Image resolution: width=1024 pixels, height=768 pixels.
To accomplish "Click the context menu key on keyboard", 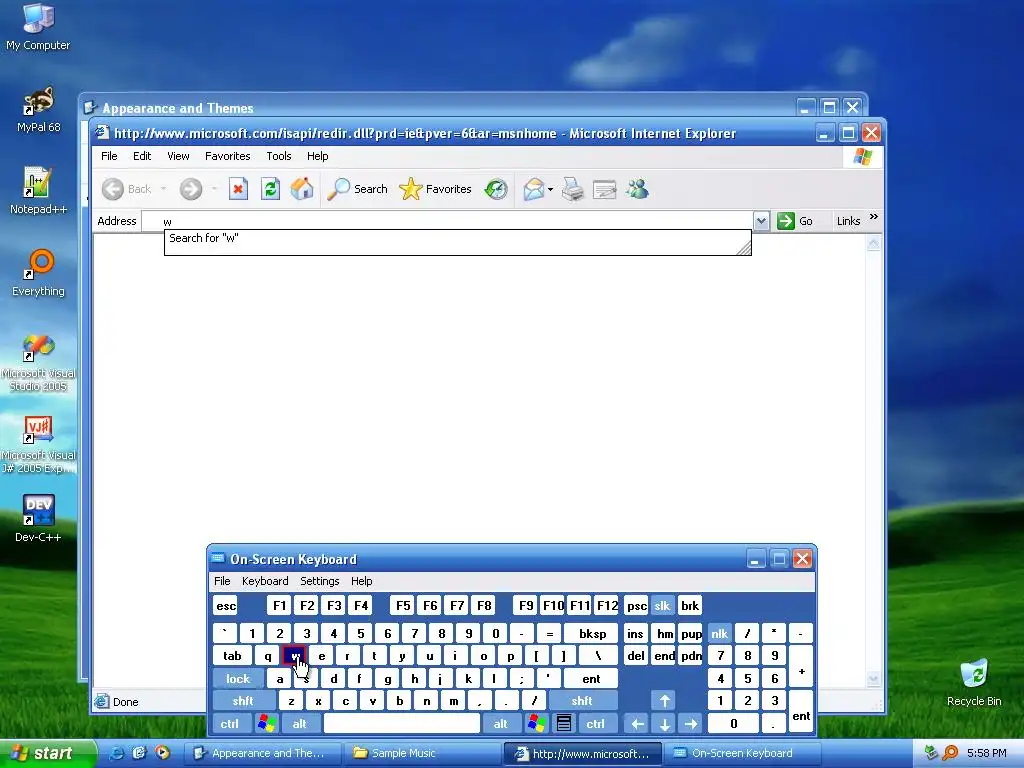I will tap(564, 724).
